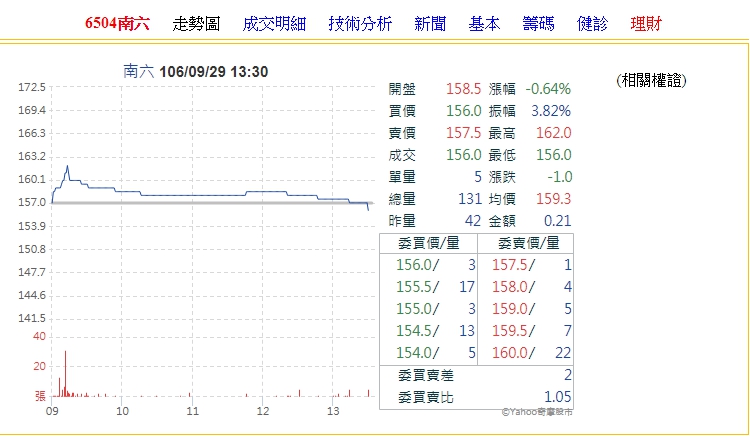750x437 pixels.
Task: Click the tallest volume bar after 09
Action: pos(66,373)
